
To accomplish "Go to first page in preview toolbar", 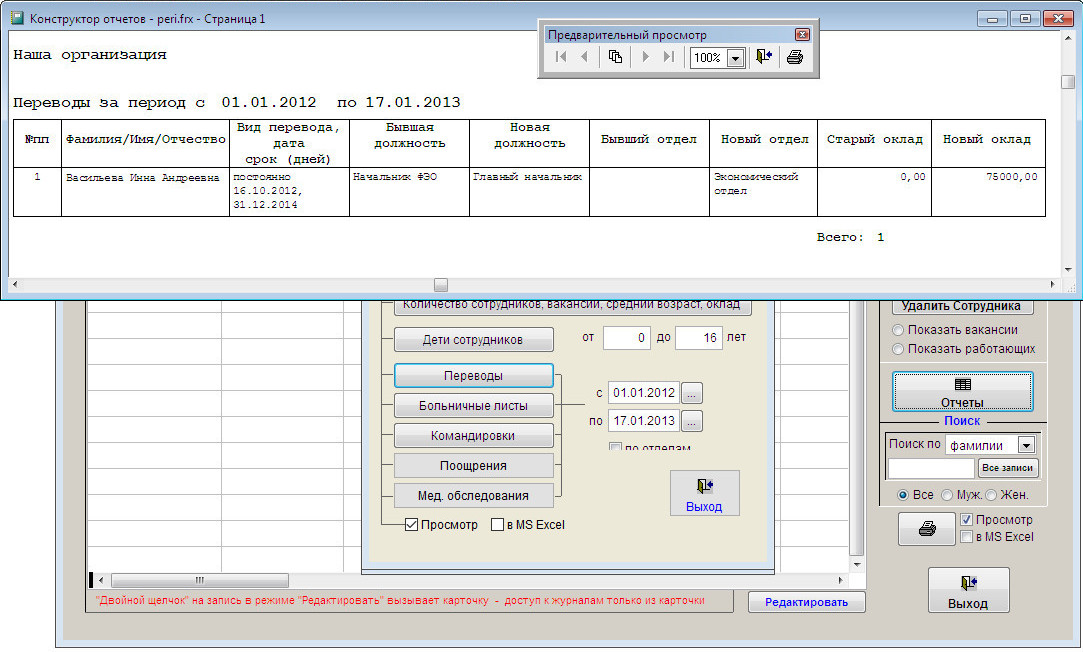I will pyautogui.click(x=561, y=57).
